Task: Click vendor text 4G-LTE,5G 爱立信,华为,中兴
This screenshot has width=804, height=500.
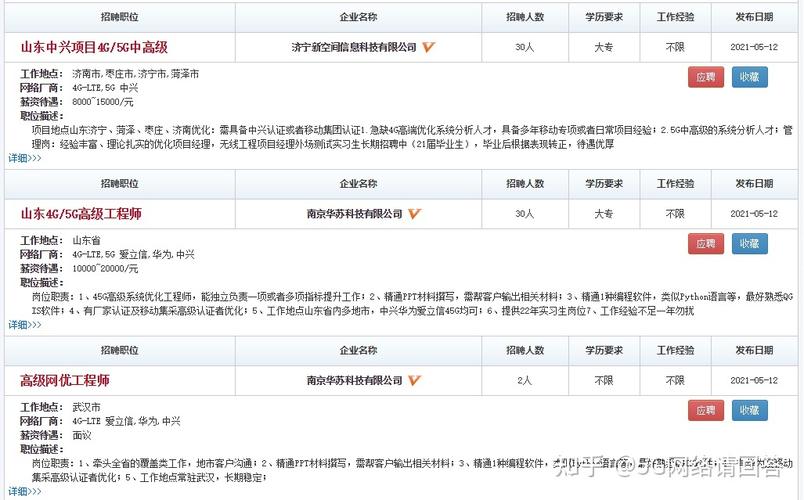Action: pyautogui.click(x=133, y=254)
